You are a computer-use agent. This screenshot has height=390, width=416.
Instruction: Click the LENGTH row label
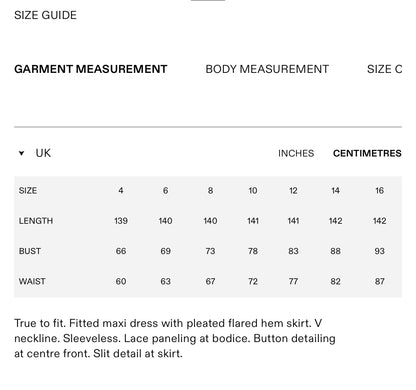pyautogui.click(x=36, y=221)
